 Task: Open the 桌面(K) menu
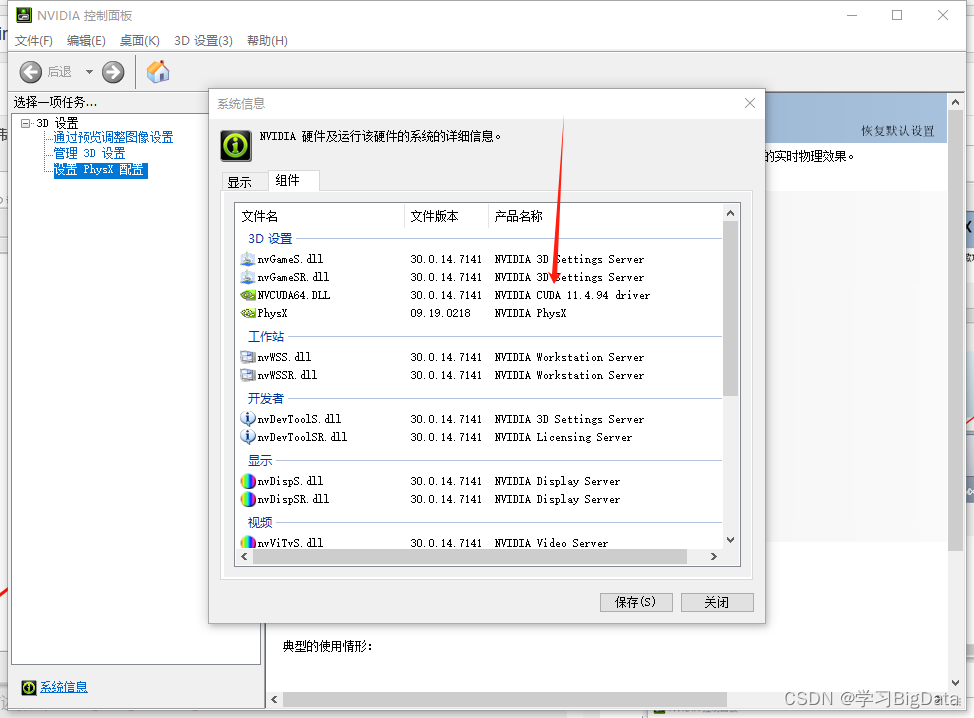[x=140, y=40]
